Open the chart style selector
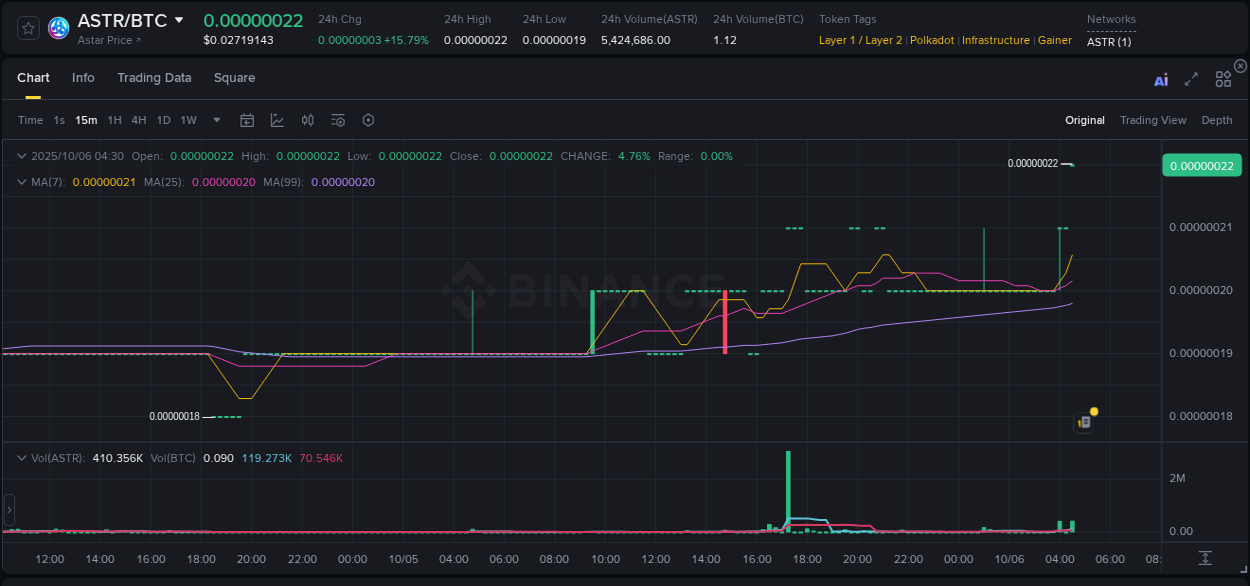Screen dimensions: 1250x586 coord(277,119)
